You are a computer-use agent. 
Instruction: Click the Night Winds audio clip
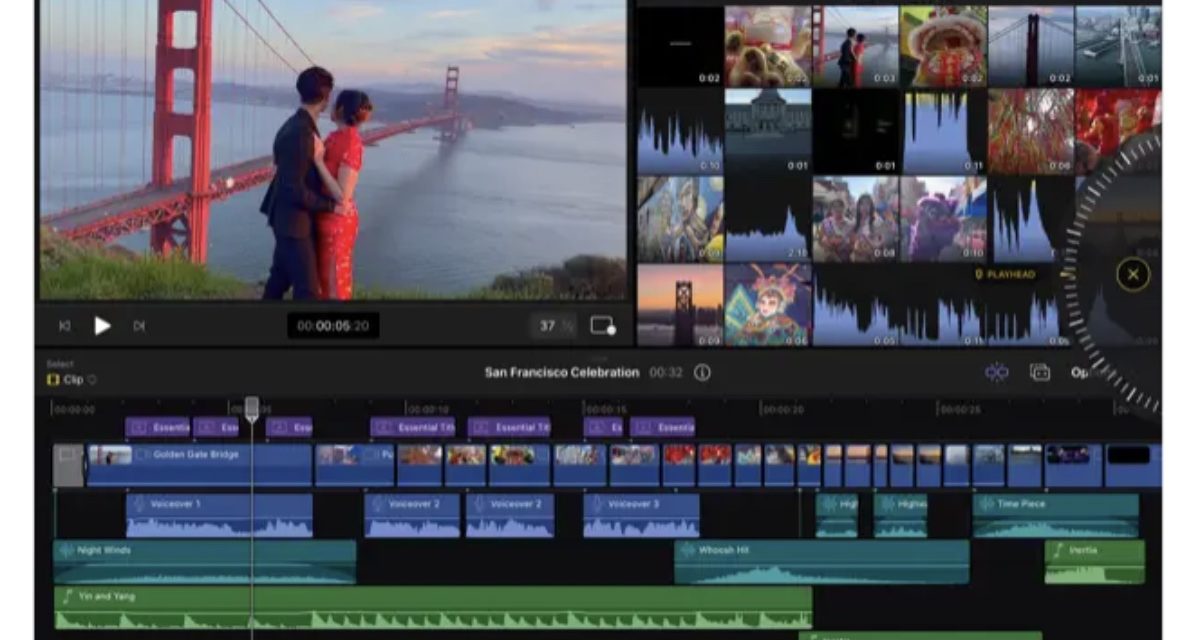[204, 562]
